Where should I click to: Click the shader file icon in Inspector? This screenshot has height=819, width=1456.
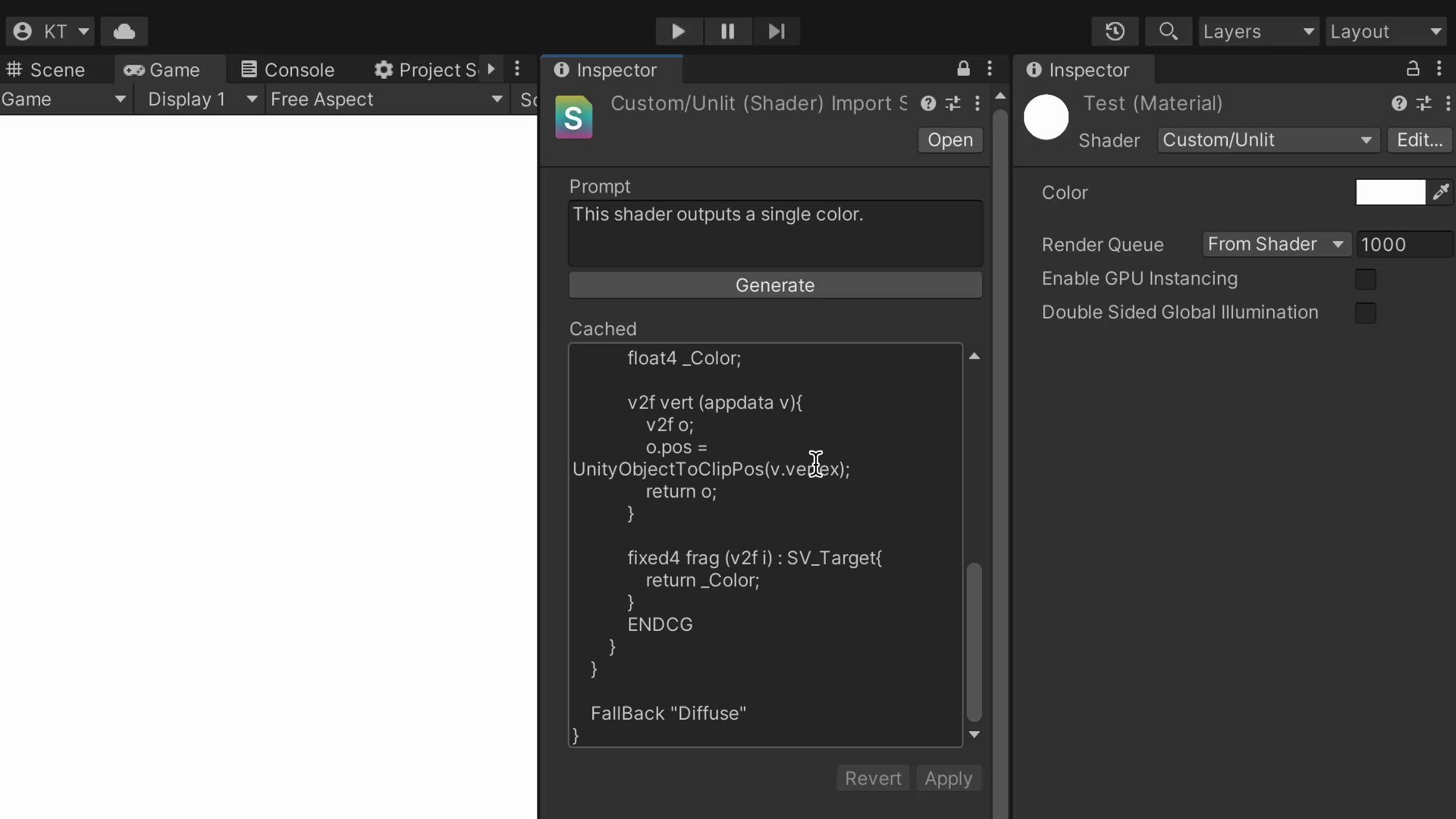coord(575,118)
